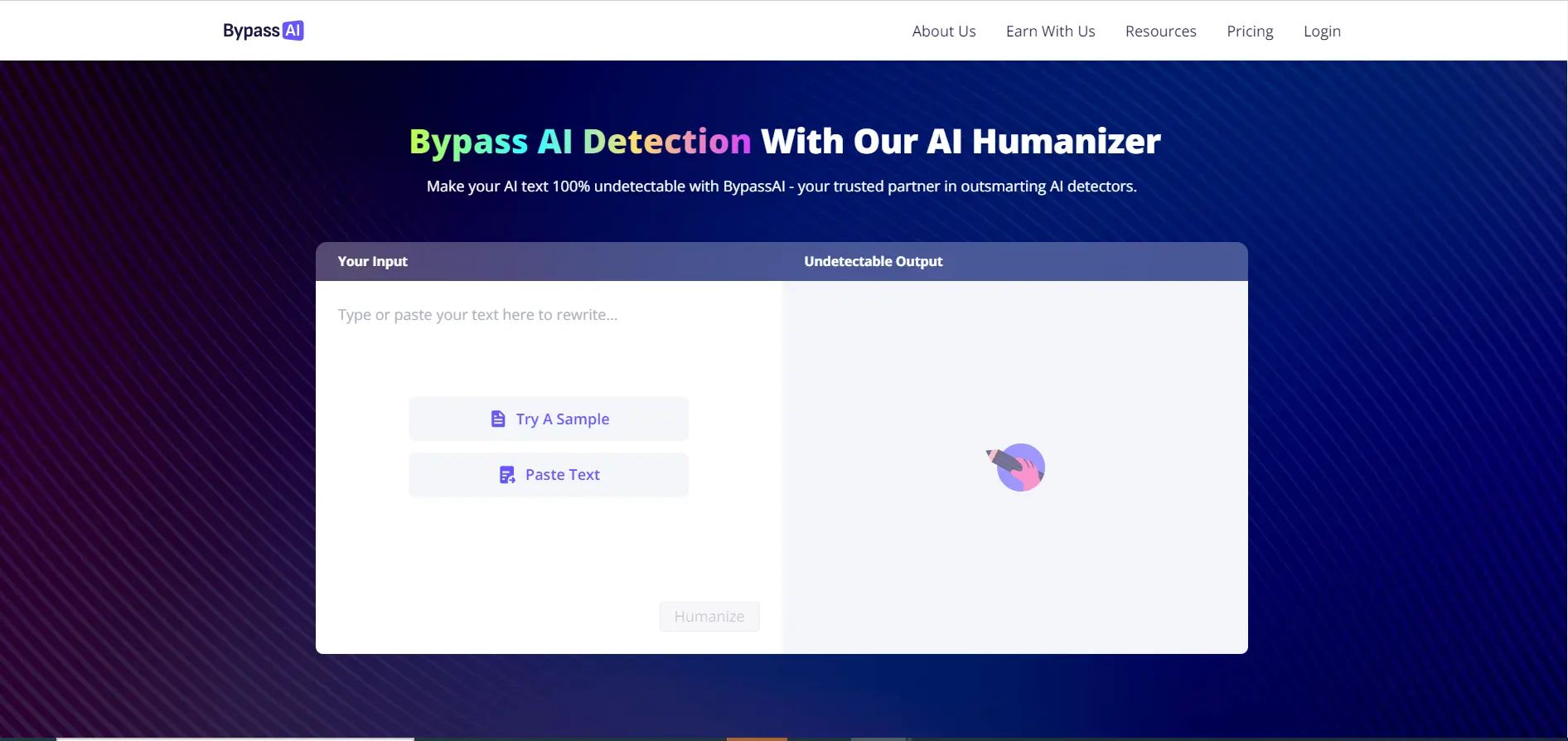Click the 'Your Input' panel heading

click(x=373, y=261)
